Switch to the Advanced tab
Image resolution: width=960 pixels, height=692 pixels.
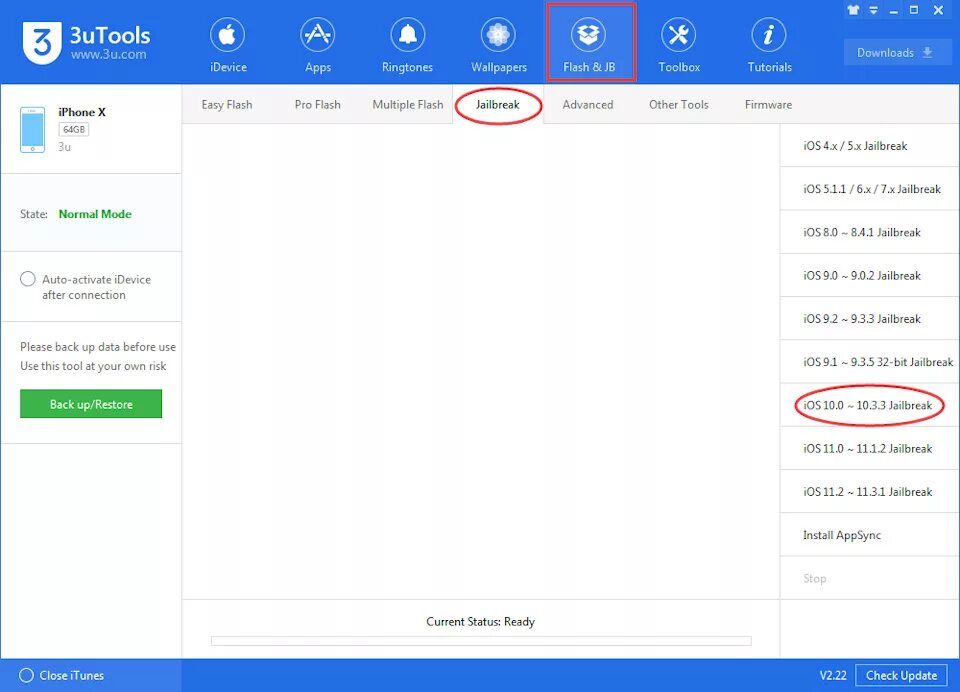(588, 105)
